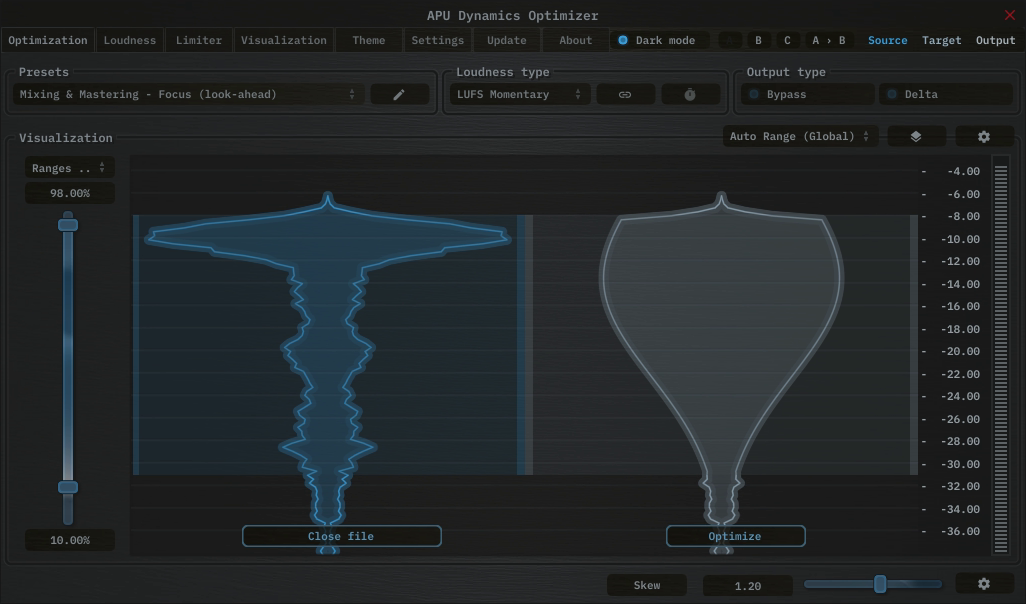Click the gear icon next to the Skew slider
Screen dimensions: 1026x604
click(x=984, y=583)
